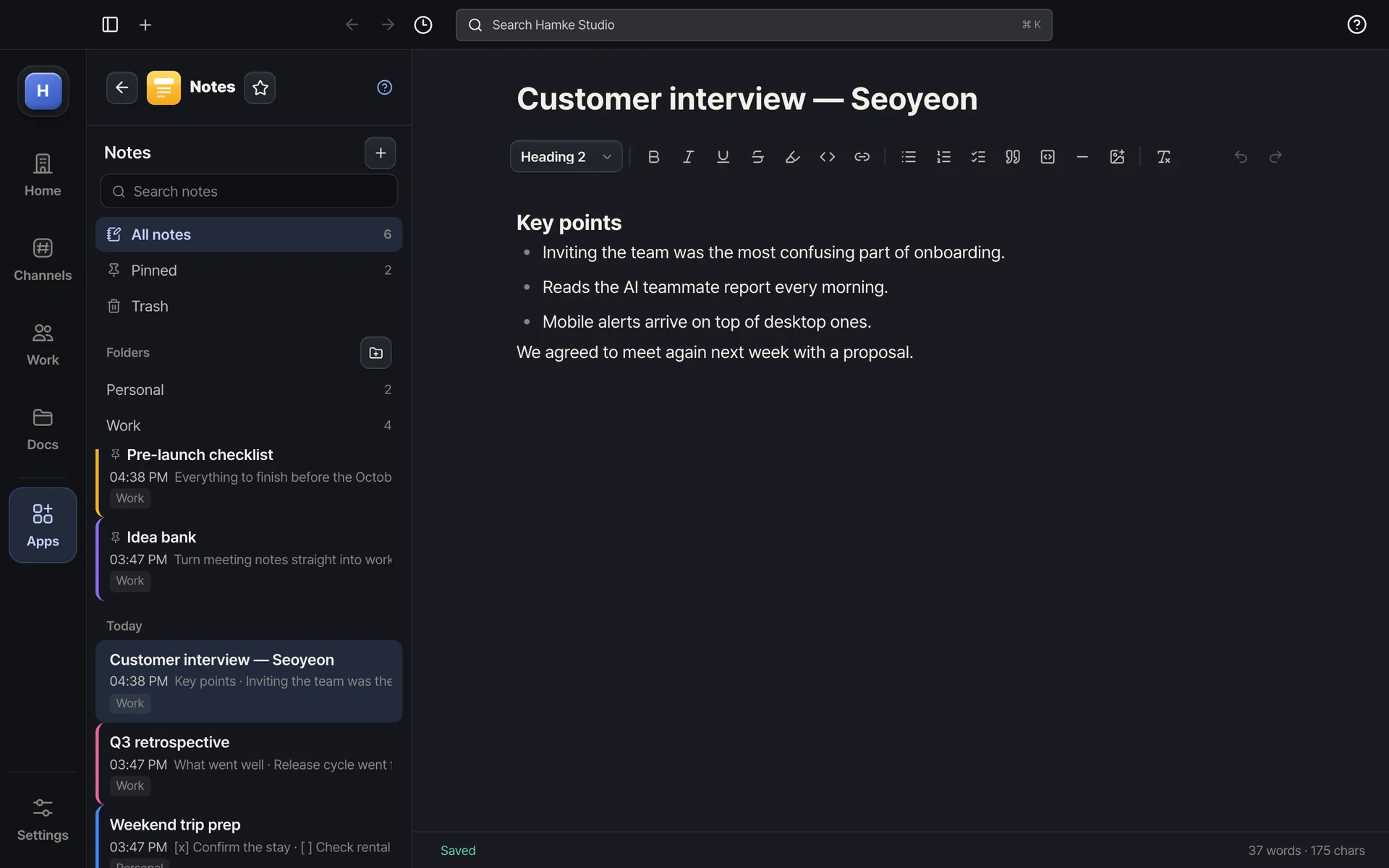Click the Search Hamke Studio bar

[x=754, y=25]
